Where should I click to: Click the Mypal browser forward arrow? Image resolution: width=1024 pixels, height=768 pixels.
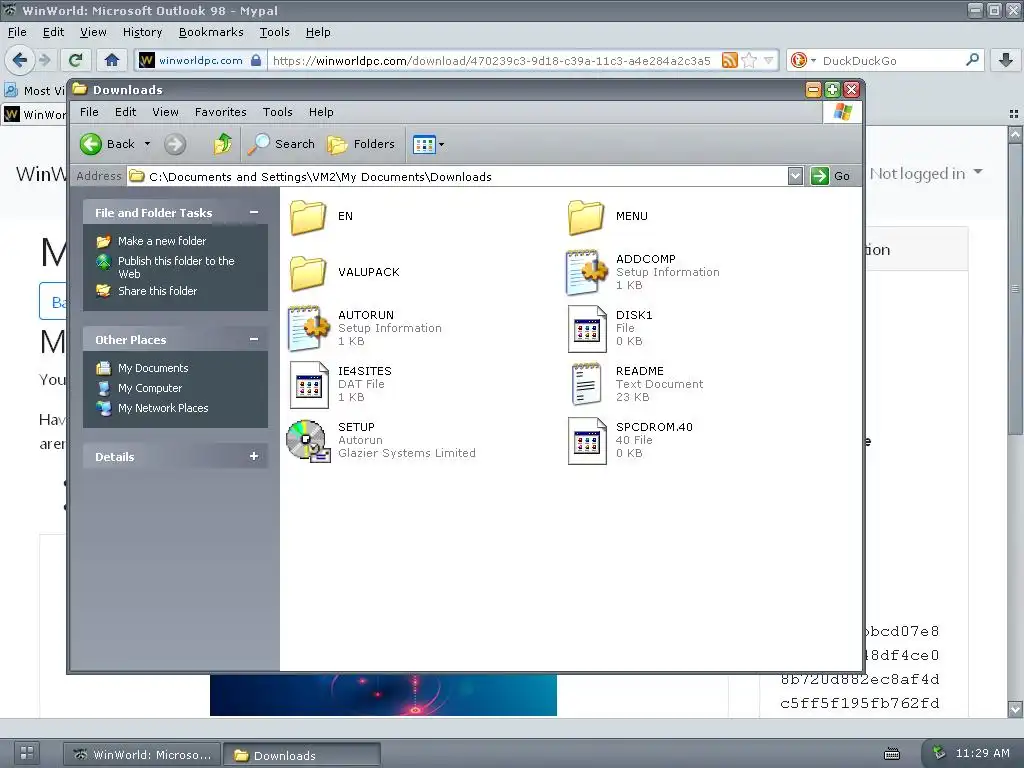tap(44, 61)
